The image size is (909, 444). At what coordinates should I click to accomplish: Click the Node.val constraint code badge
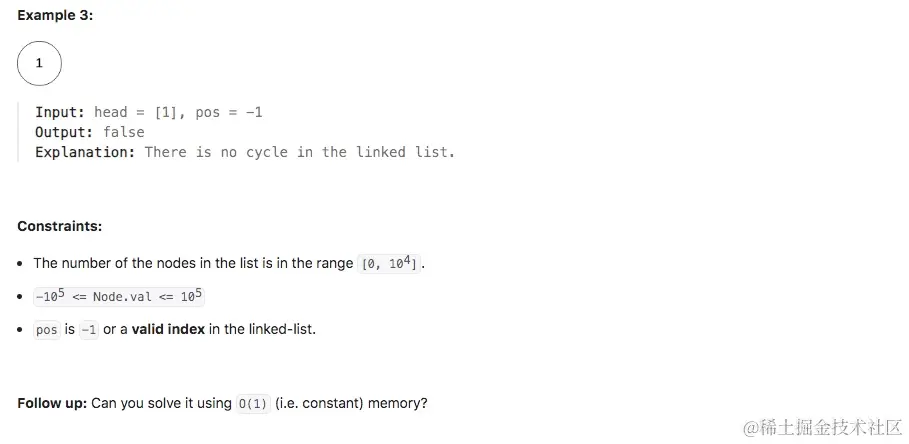tap(119, 296)
